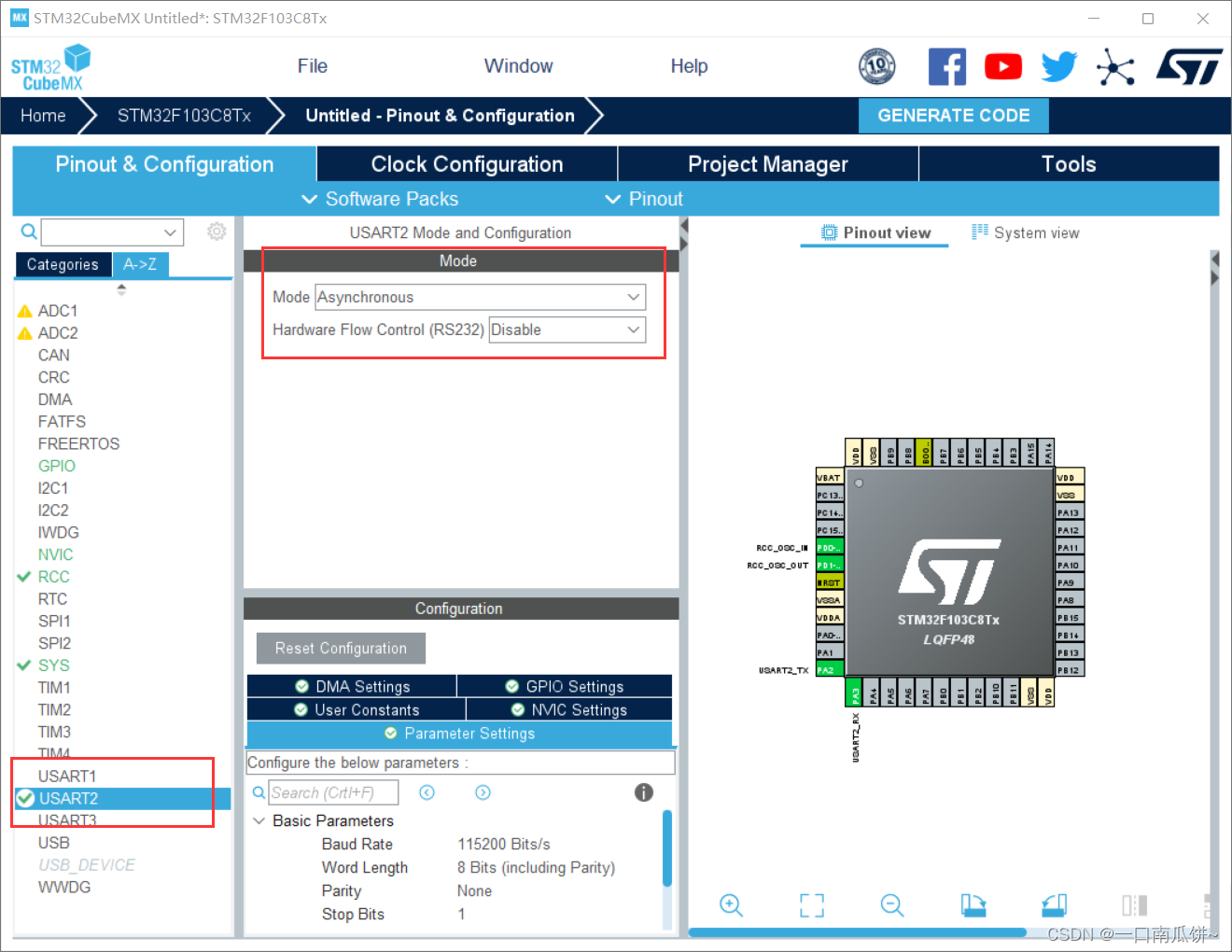Switch to Project Manager tab
Viewport: 1232px width, 952px height.
point(768,164)
